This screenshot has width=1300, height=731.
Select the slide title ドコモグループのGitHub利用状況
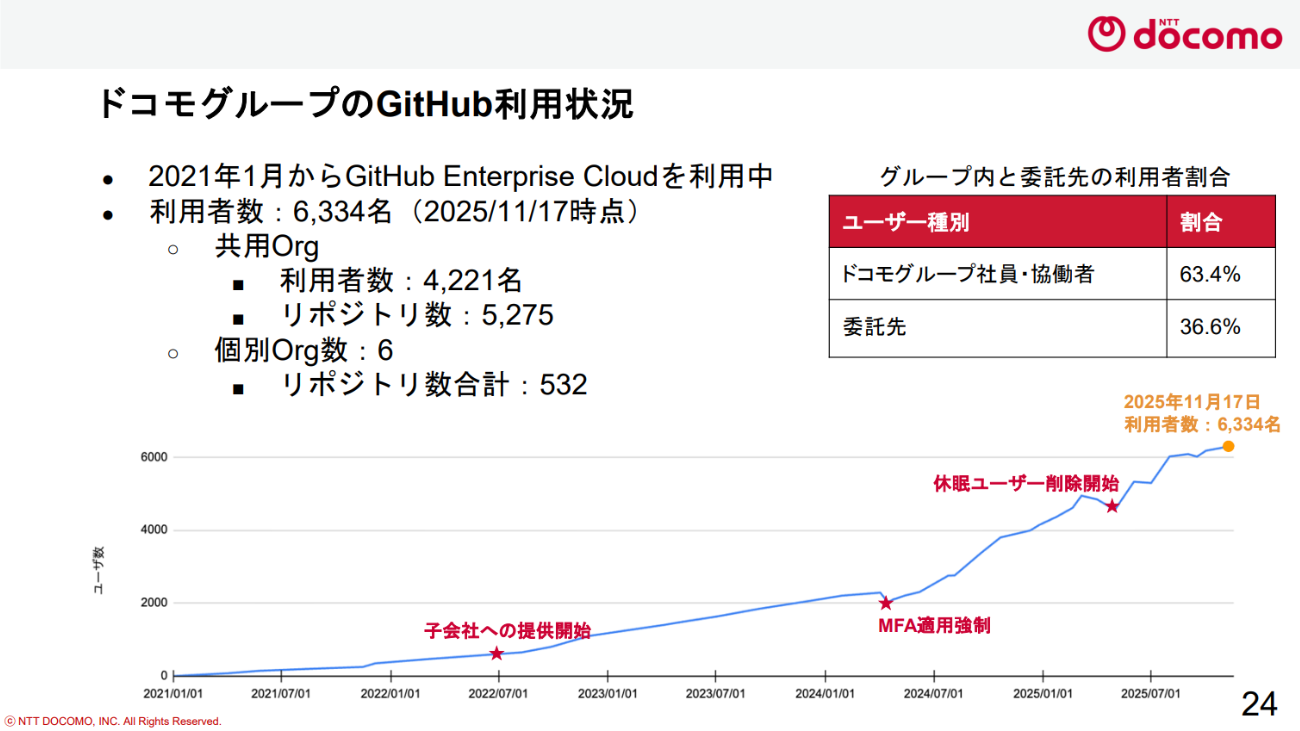click(365, 104)
